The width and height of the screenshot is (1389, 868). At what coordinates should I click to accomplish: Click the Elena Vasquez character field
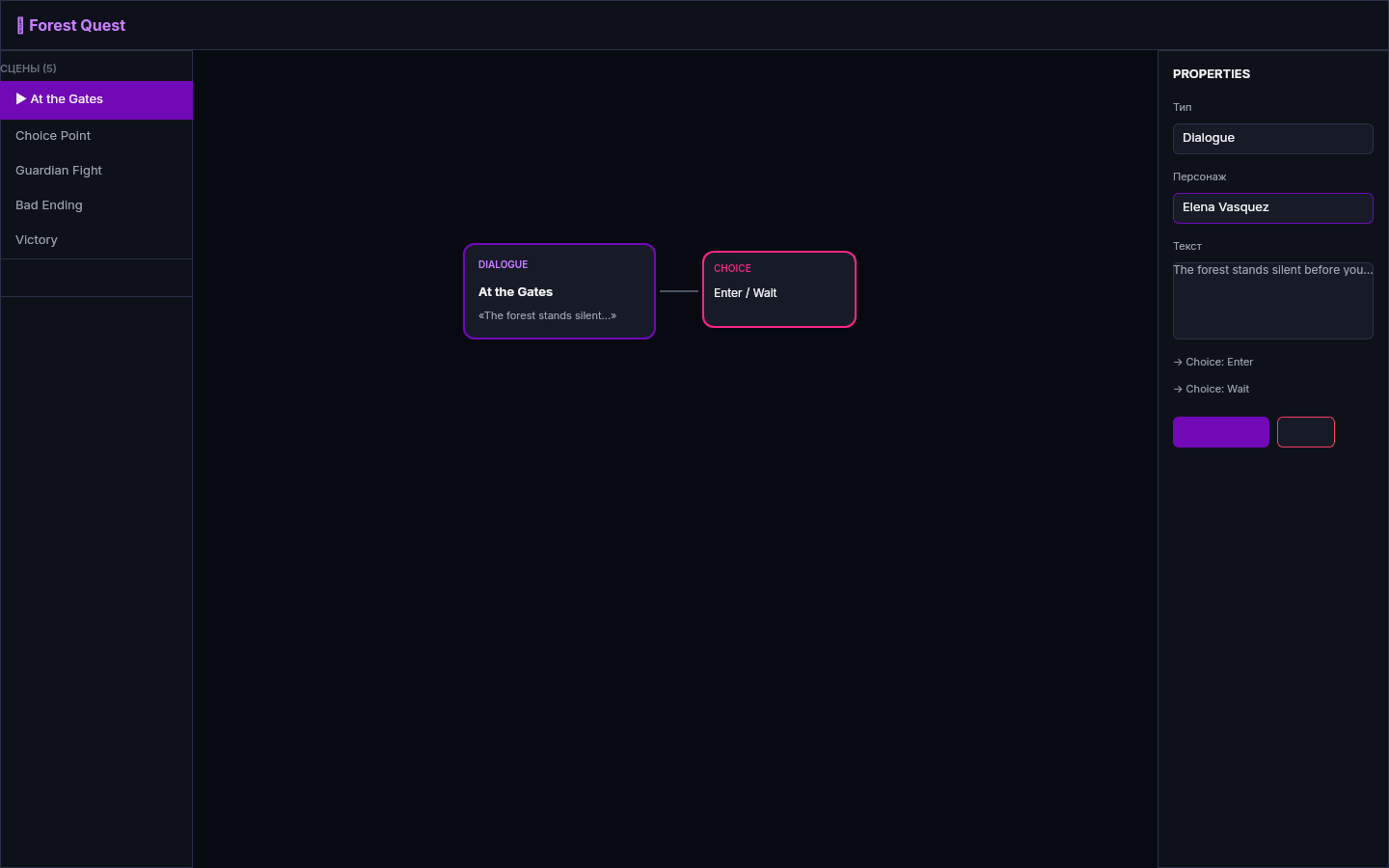pyautogui.click(x=1272, y=208)
